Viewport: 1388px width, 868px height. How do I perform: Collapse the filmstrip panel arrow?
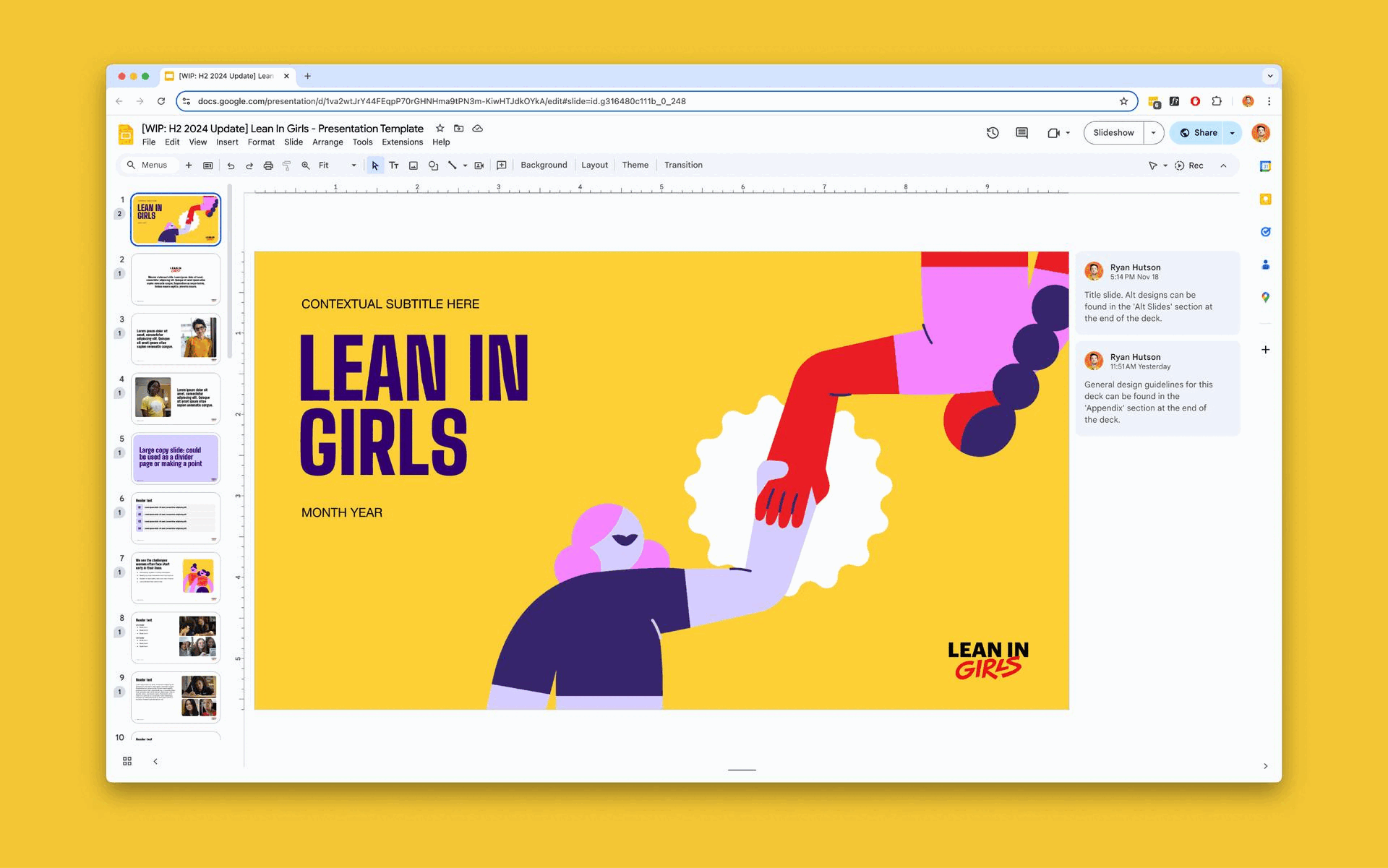coord(155,761)
